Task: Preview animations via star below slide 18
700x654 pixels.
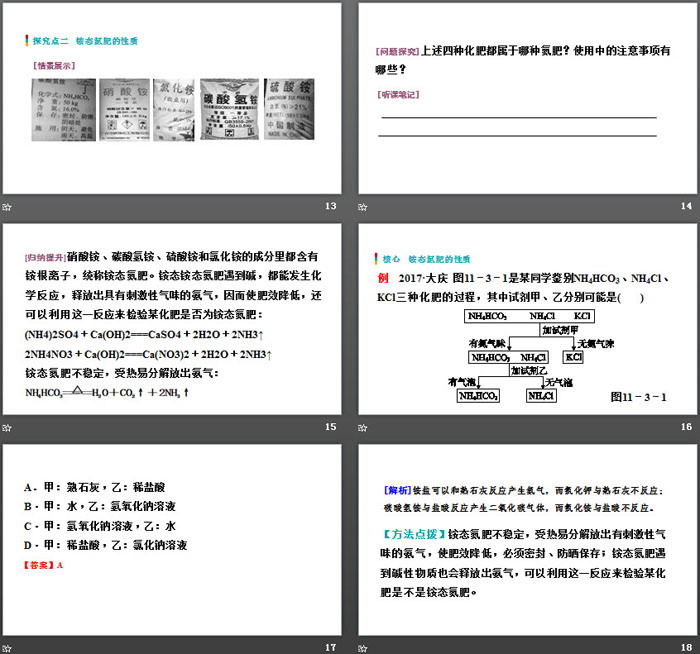Action: (364, 647)
